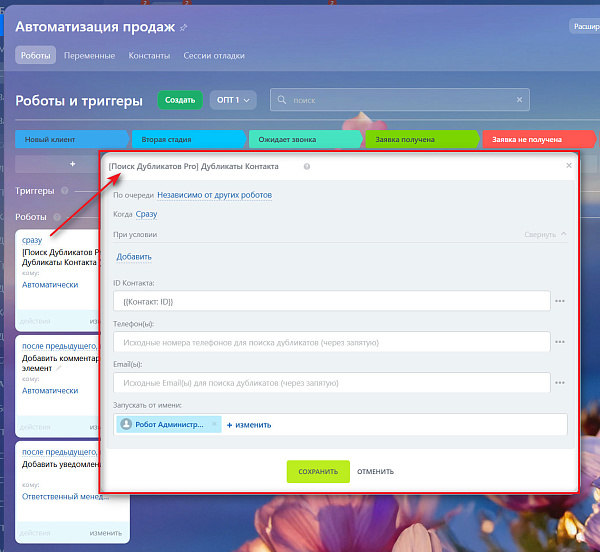Image resolution: width=600 pixels, height=552 pixels.
Task: Edit pencil icon on Добавить комментарий robot
Action: [x=59, y=368]
